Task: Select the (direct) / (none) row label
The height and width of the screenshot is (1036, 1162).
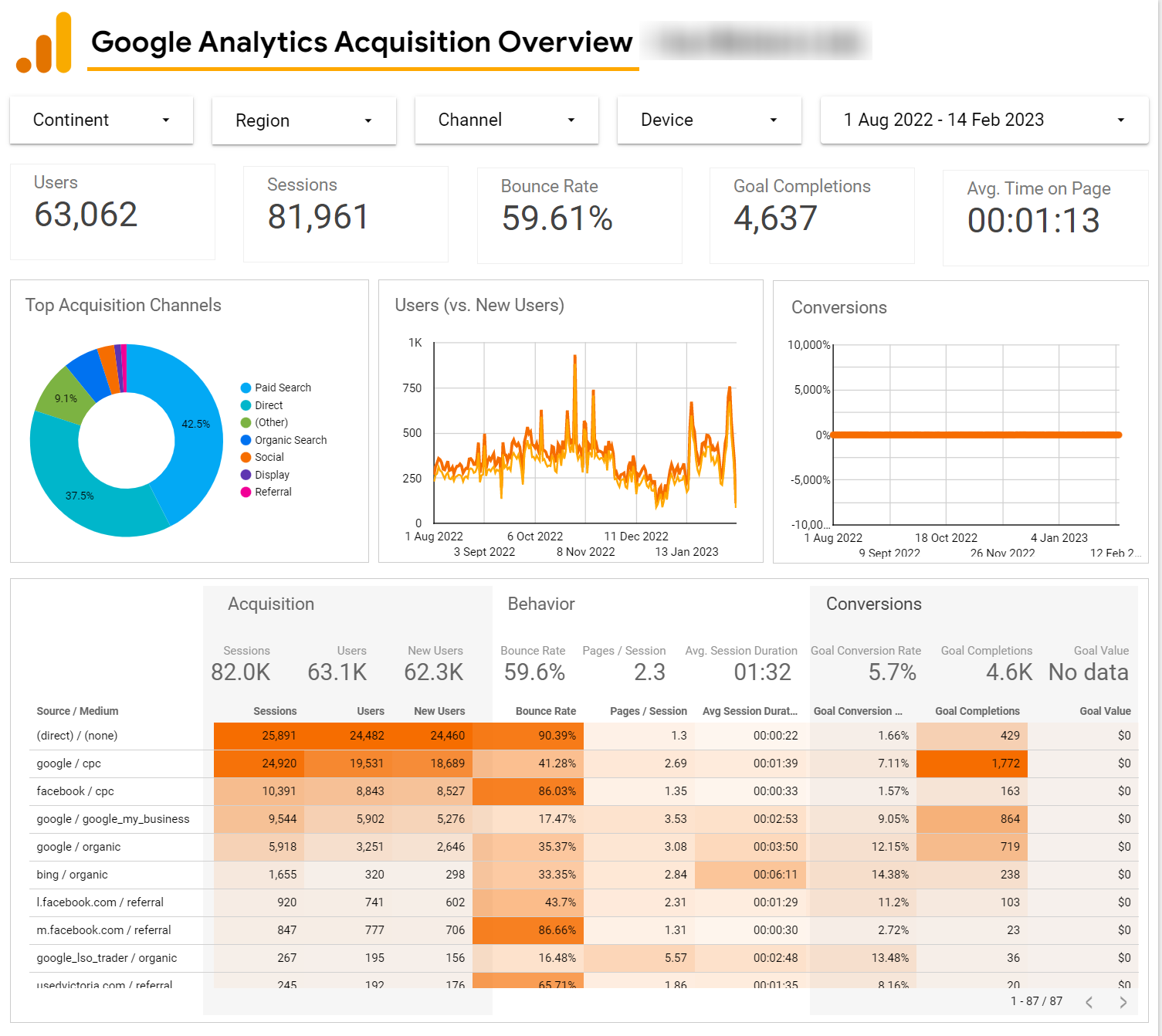Action: click(x=77, y=736)
